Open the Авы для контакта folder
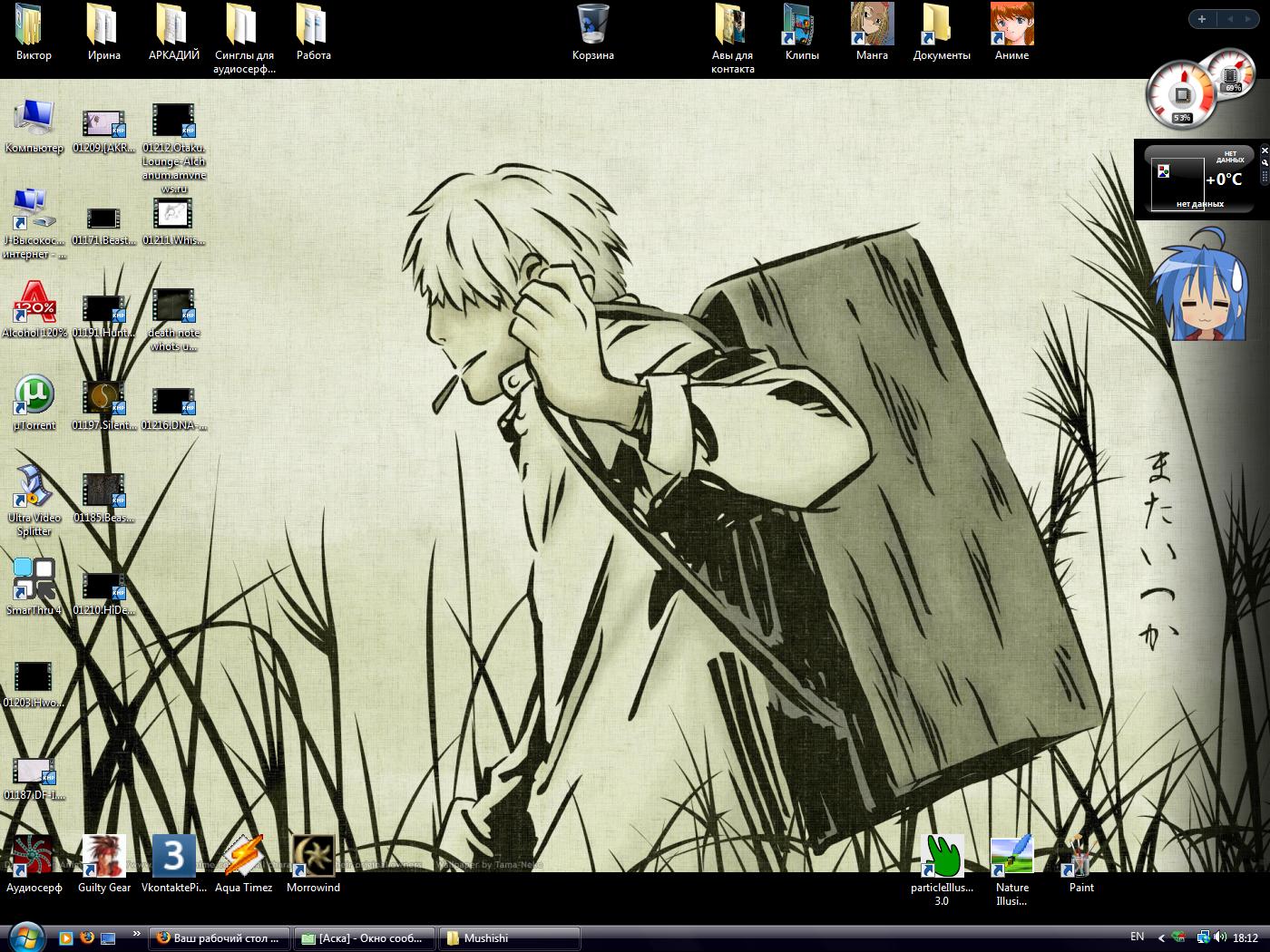This screenshot has height=952, width=1270. pyautogui.click(x=732, y=39)
